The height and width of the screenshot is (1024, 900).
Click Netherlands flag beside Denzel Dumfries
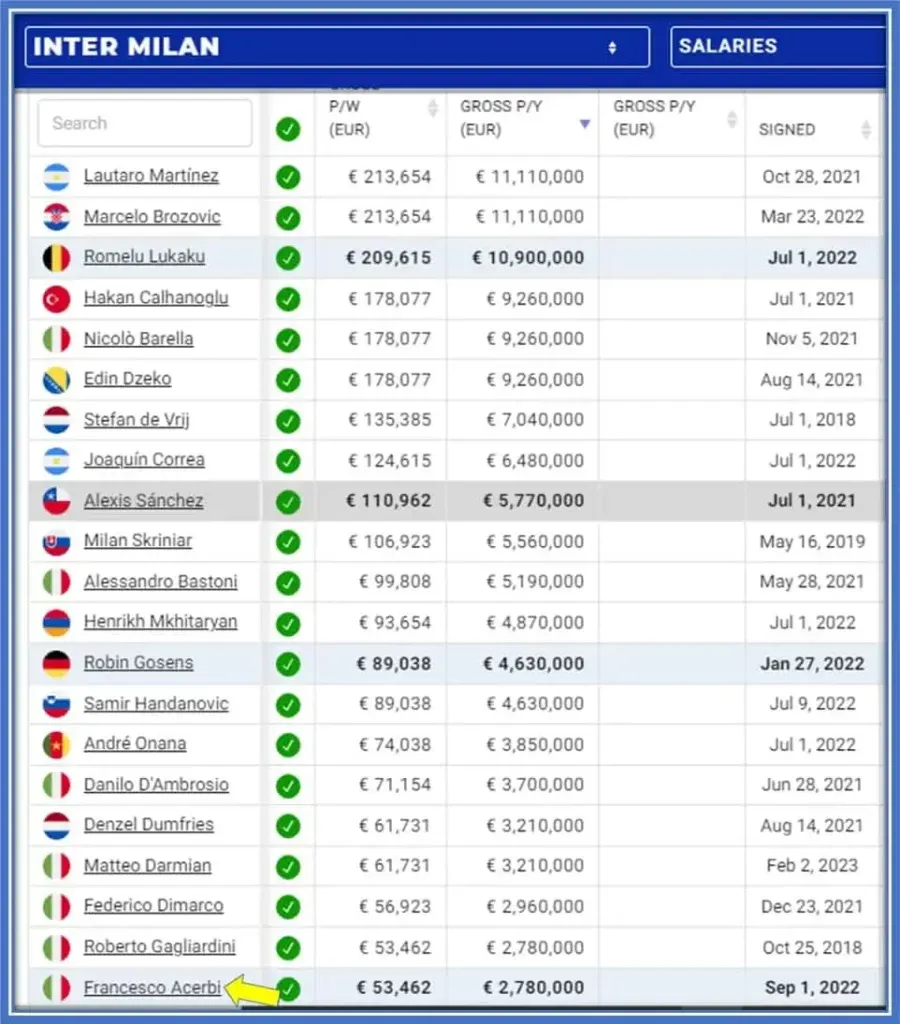point(56,826)
